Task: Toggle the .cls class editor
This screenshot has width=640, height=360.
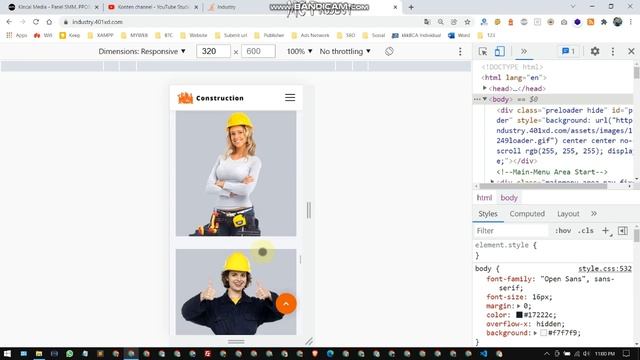Action: pyautogui.click(x=586, y=231)
